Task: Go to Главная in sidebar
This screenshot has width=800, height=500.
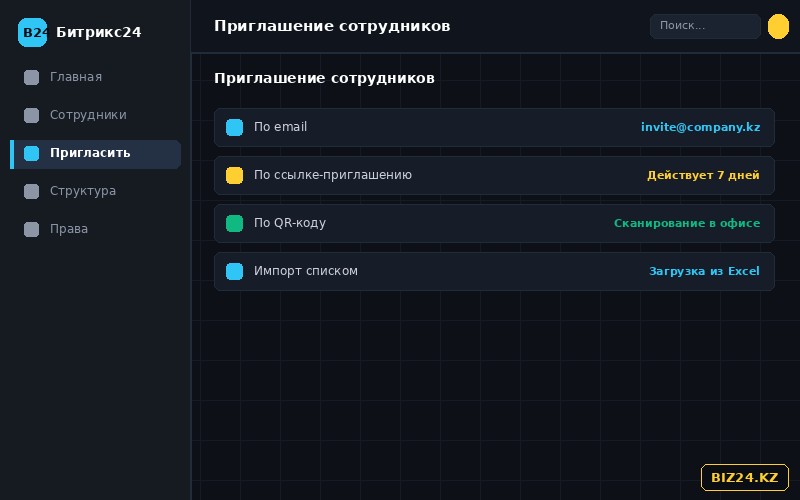Action: click(x=95, y=78)
